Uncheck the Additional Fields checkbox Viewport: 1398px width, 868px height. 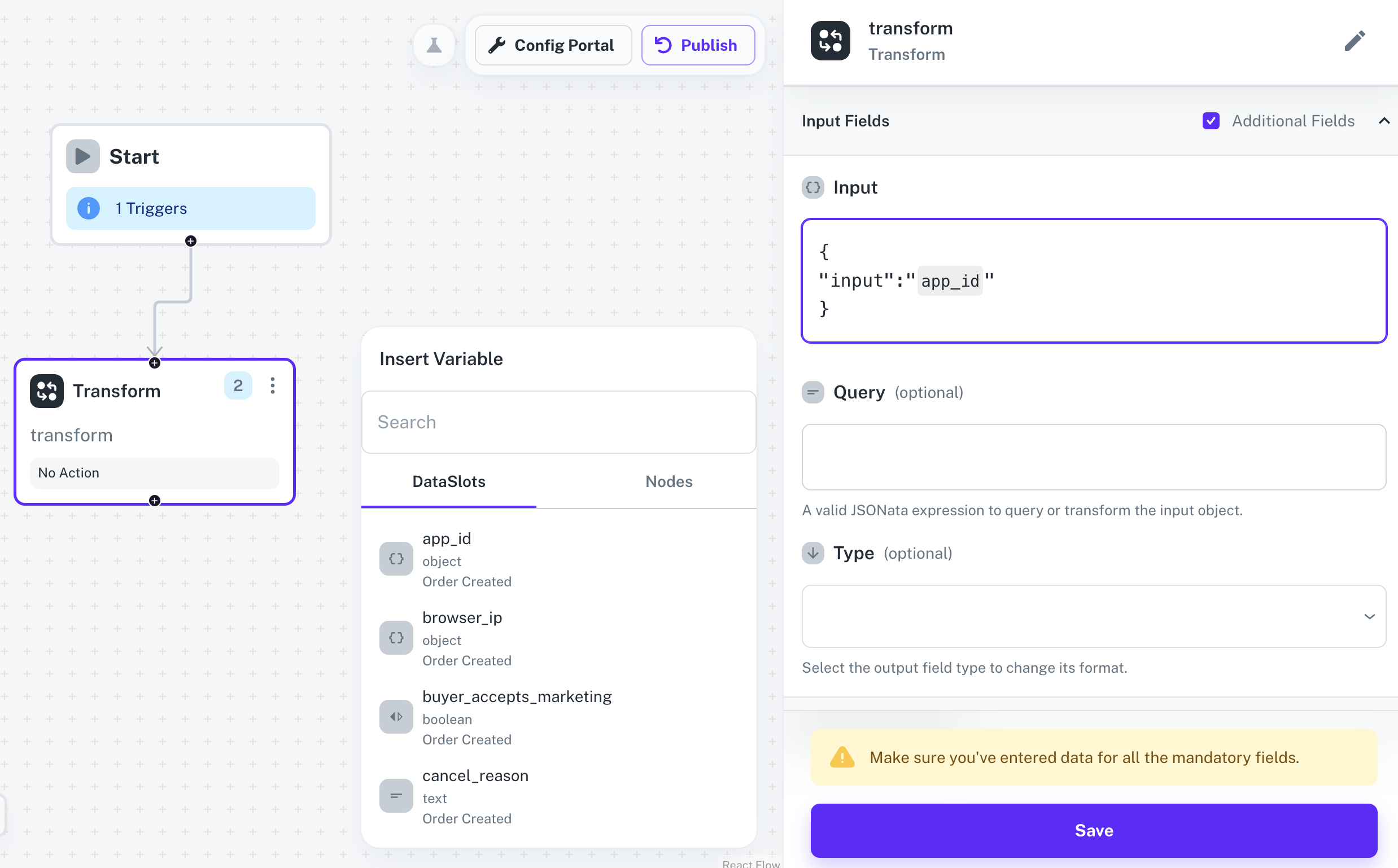click(x=1211, y=121)
